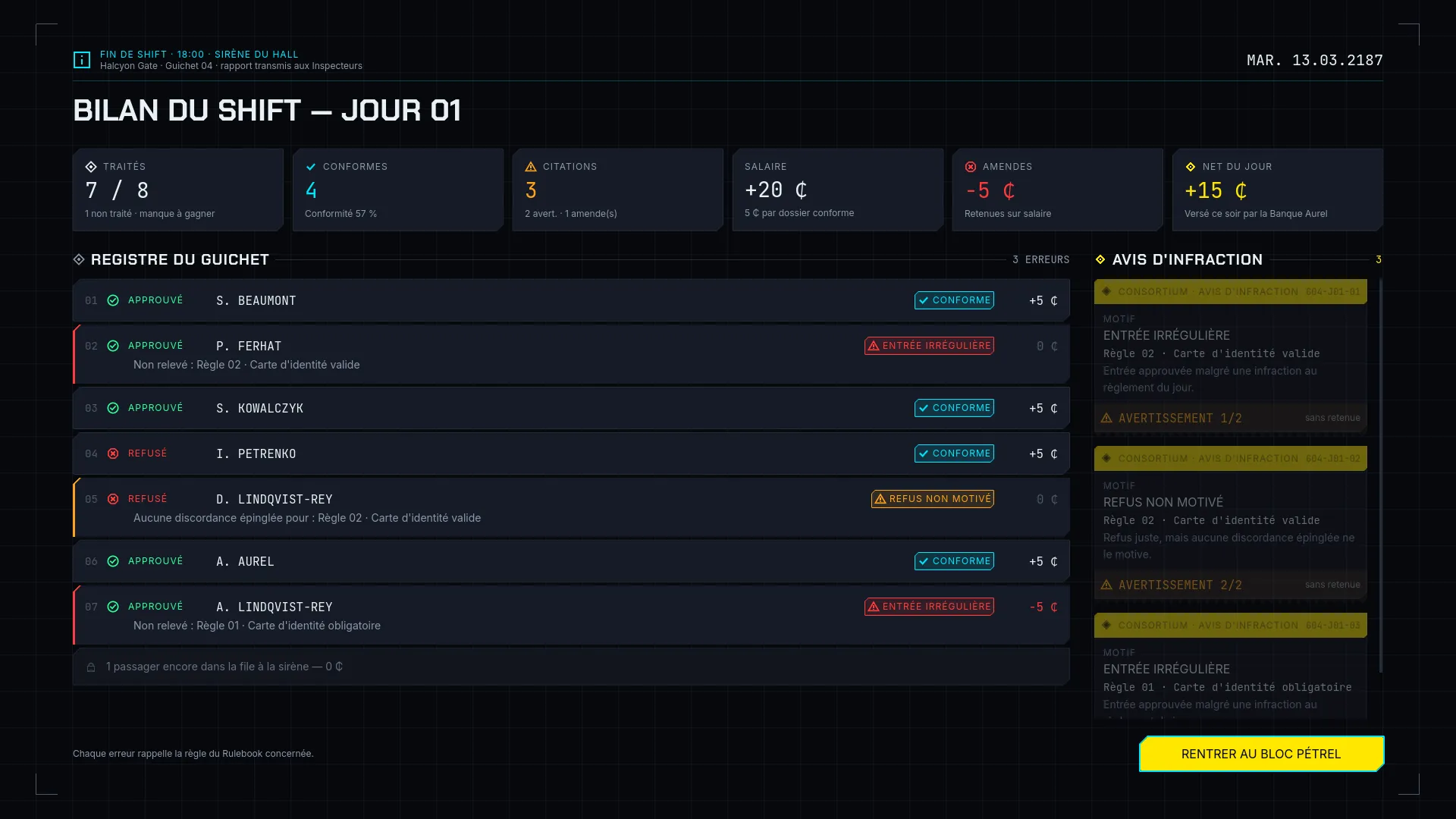Image resolution: width=1456 pixels, height=819 pixels.
Task: Click the warning triangle on CITATIONS card
Action: (531, 167)
